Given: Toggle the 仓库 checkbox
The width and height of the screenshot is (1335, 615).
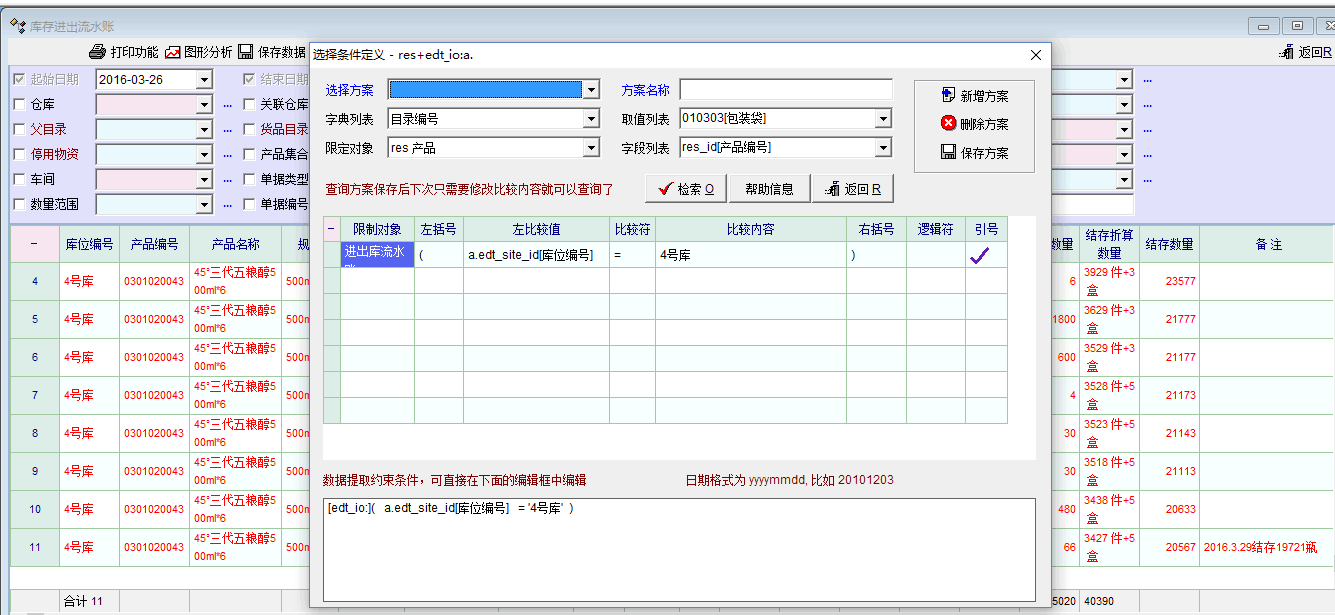Looking at the screenshot, I should [19, 104].
